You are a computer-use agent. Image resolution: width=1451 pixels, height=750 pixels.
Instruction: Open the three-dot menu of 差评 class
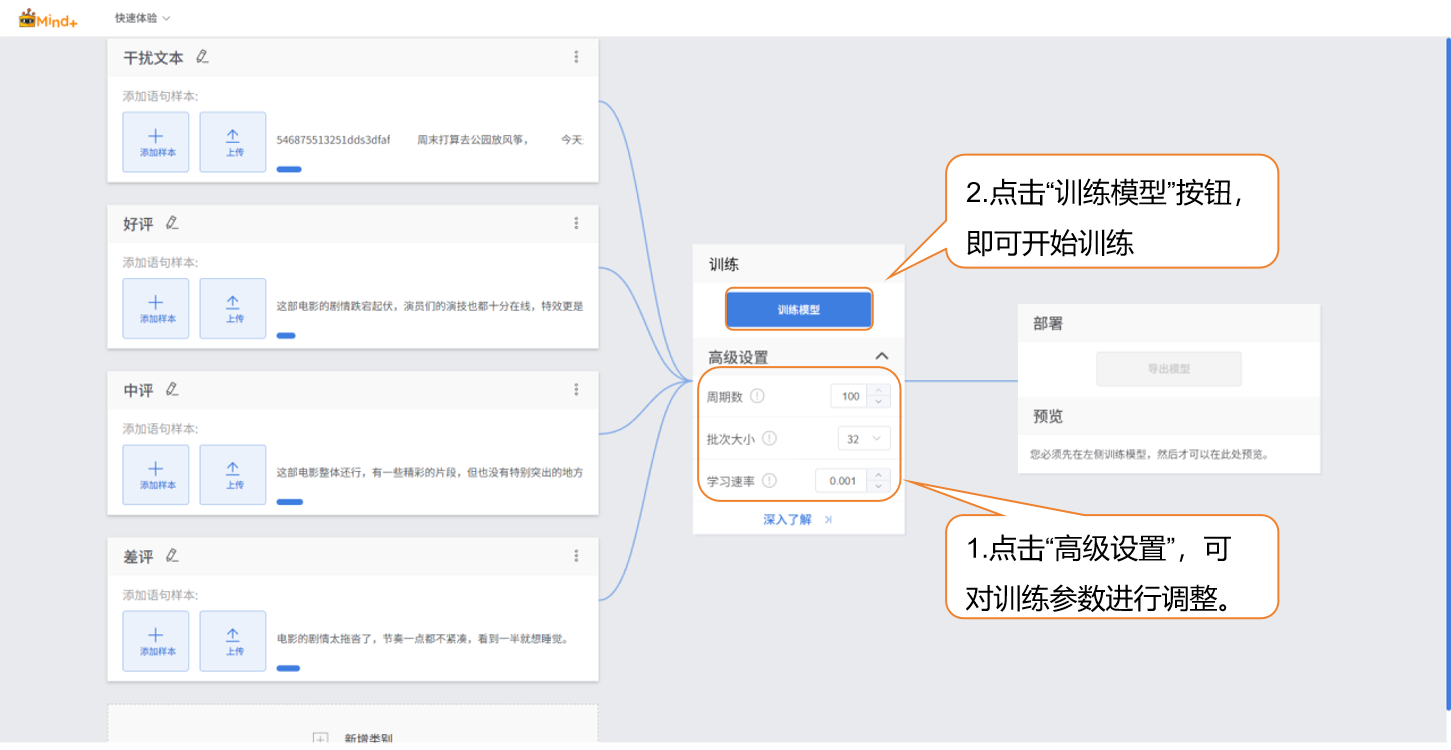tap(576, 556)
